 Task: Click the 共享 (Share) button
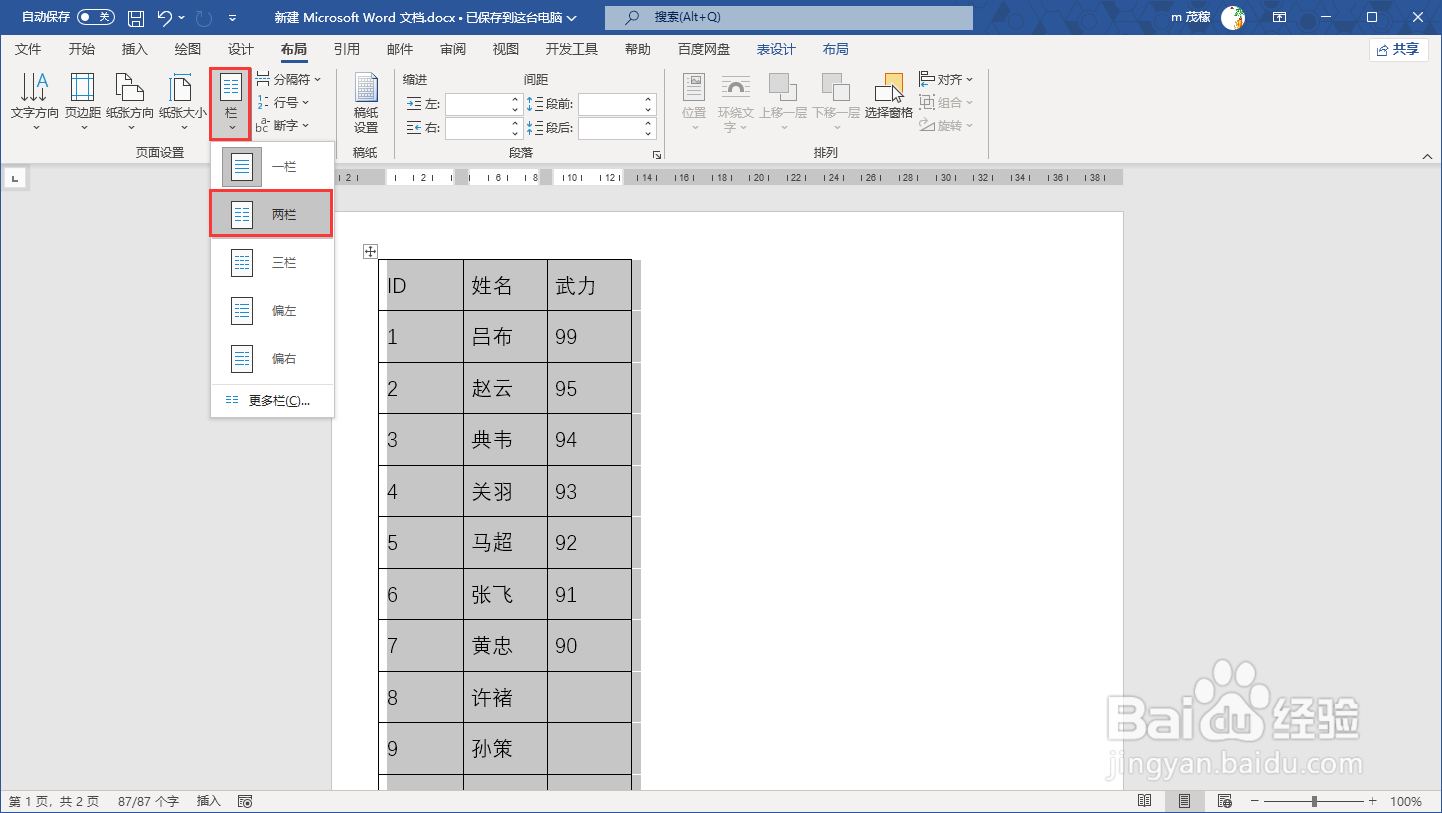1399,47
